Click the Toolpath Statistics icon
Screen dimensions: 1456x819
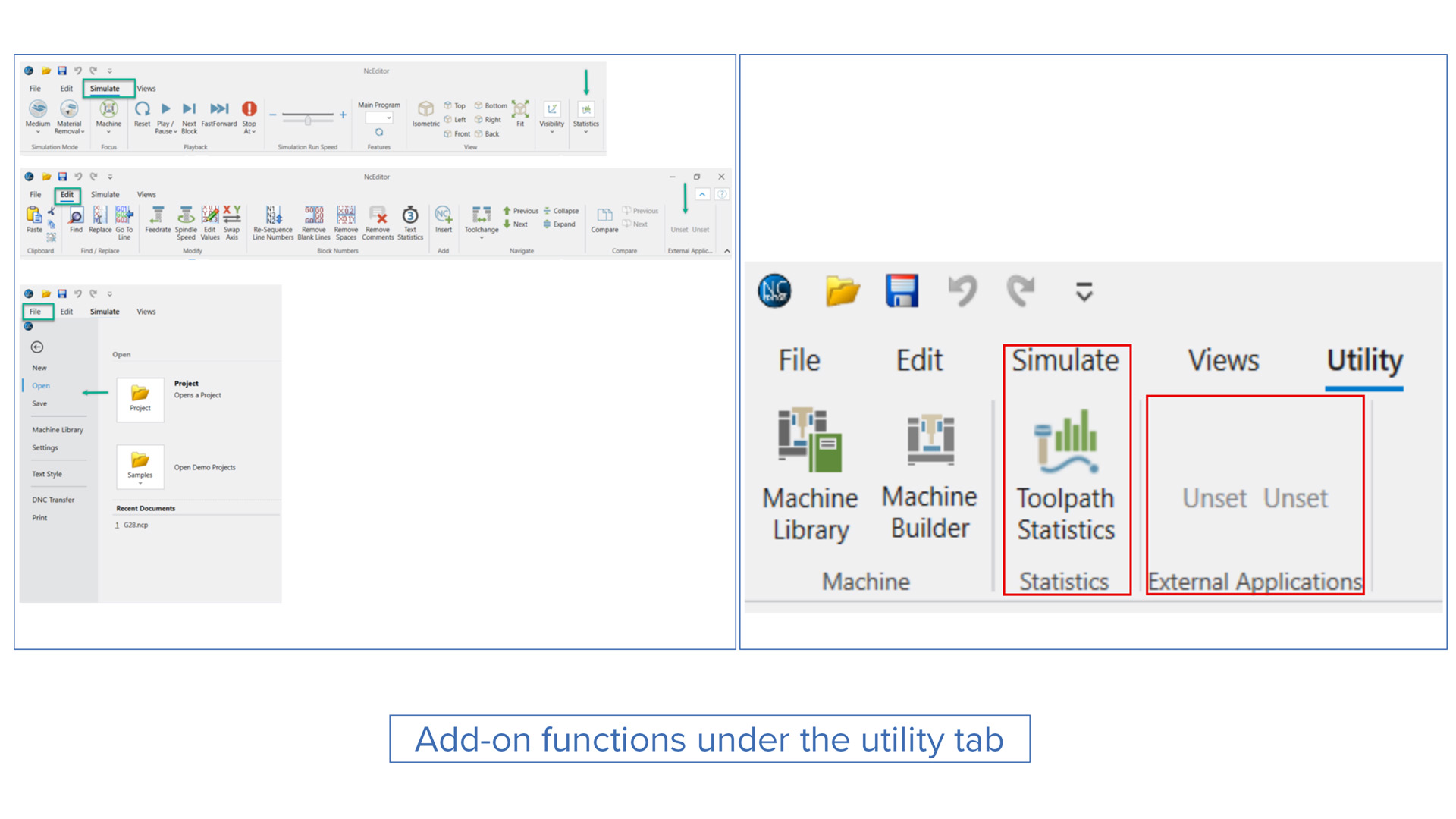pos(1065,440)
